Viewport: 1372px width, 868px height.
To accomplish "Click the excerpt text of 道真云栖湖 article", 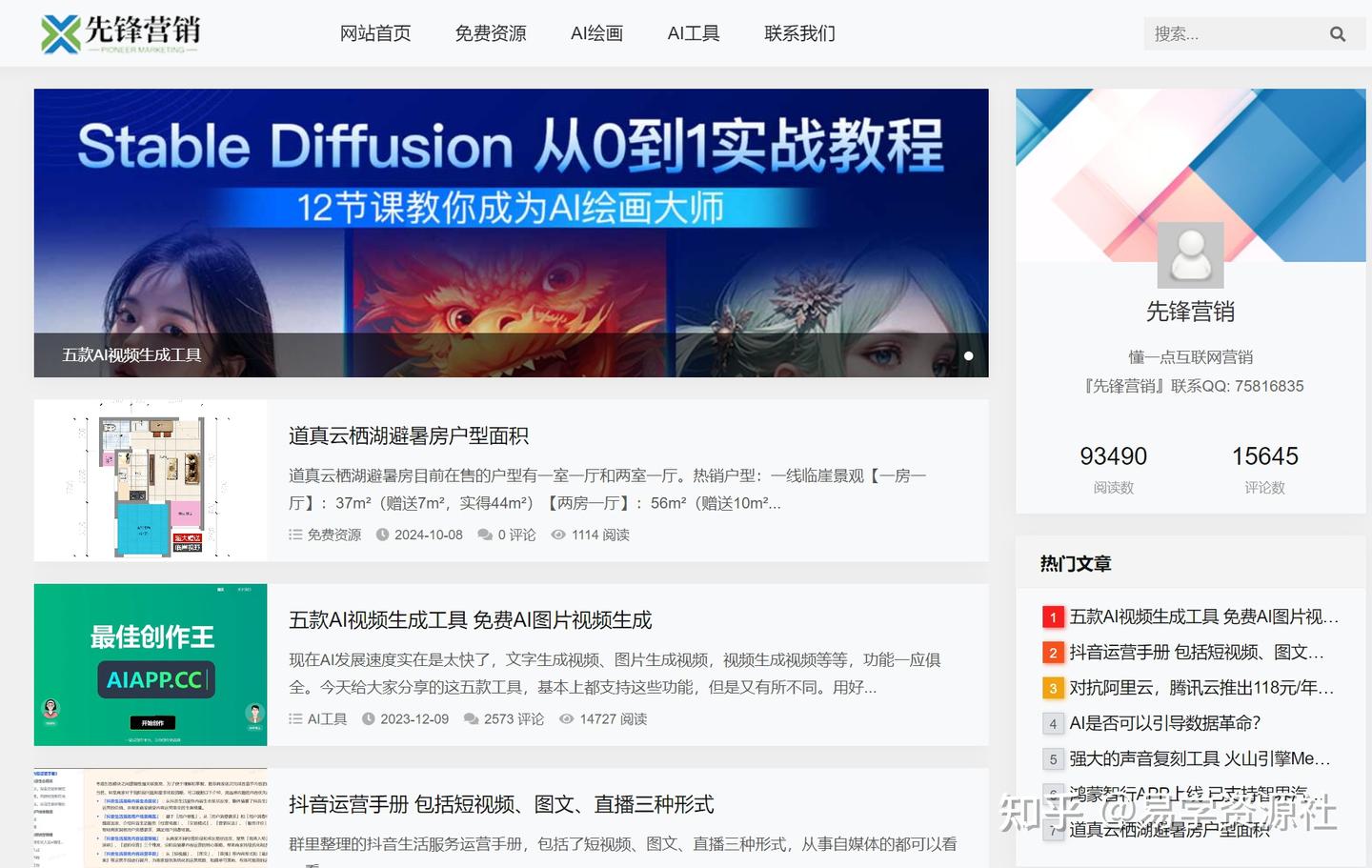I will click(x=608, y=489).
